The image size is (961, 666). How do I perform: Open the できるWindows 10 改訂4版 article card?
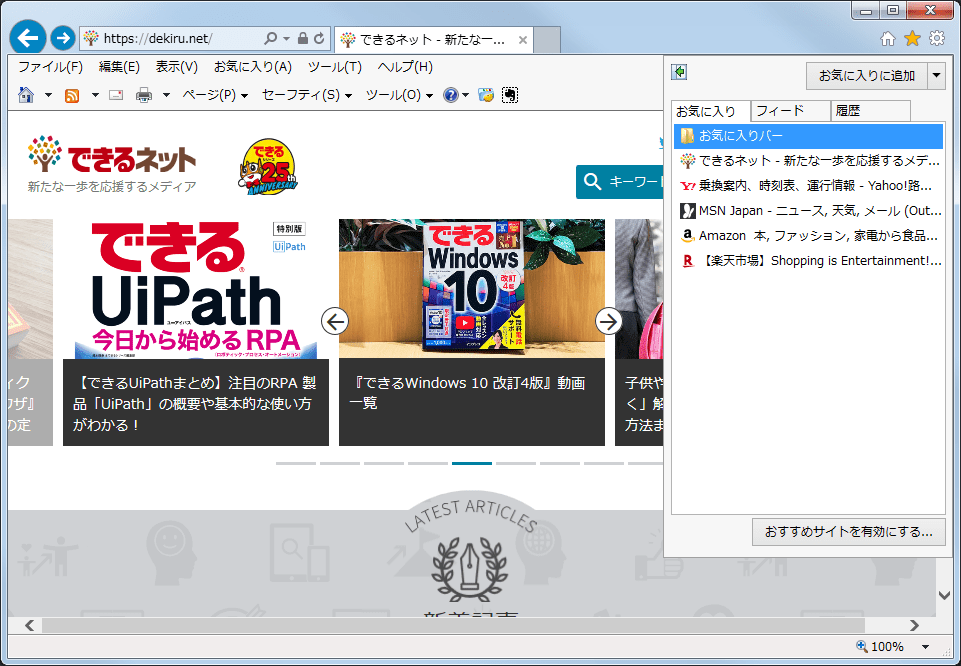click(471, 332)
